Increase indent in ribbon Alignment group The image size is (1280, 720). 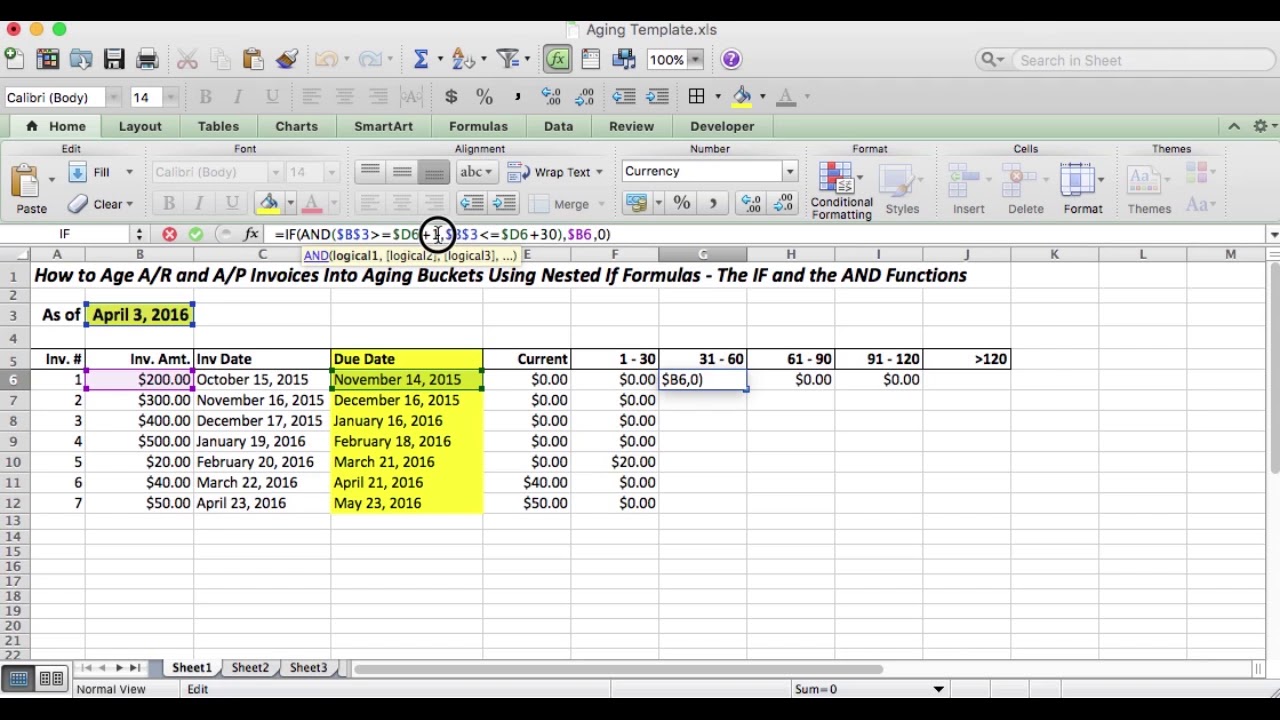pos(504,204)
